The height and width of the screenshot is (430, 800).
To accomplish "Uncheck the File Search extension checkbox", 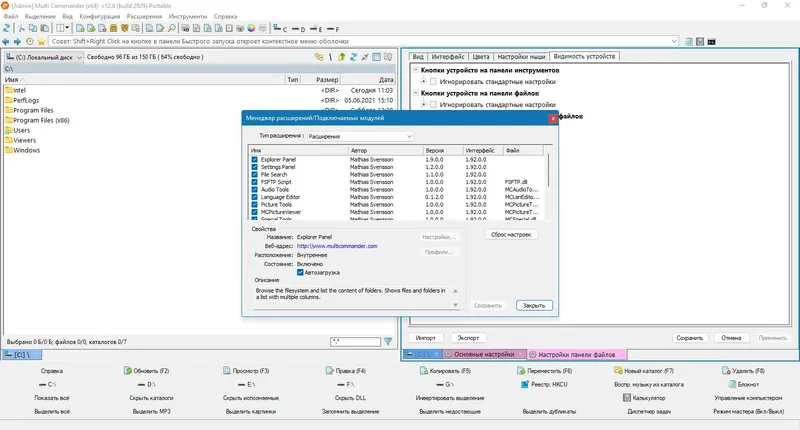I will coord(255,174).
